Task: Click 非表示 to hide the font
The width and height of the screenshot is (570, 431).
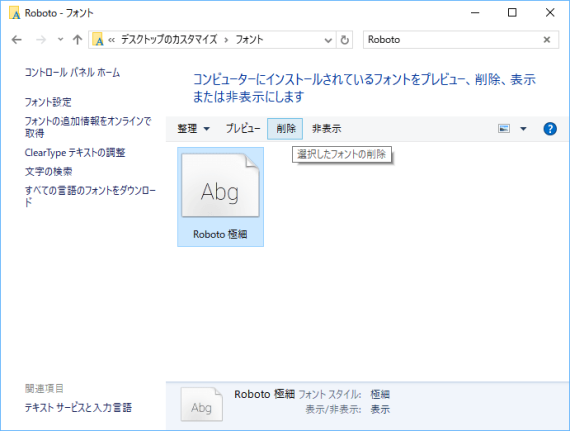Action: 326,129
